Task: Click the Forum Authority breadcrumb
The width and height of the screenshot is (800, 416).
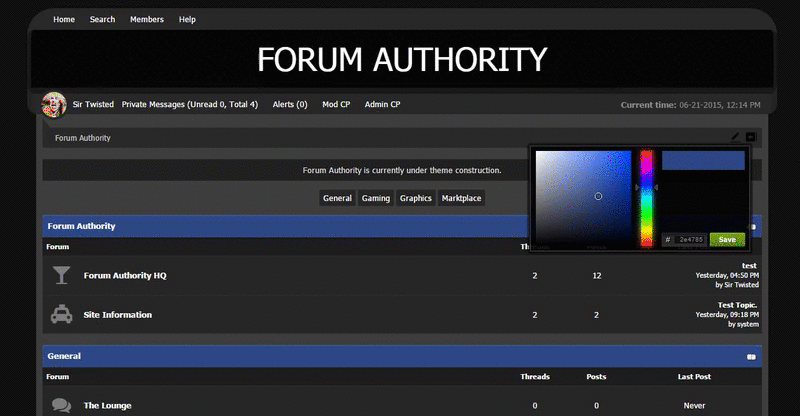Action: [x=83, y=138]
